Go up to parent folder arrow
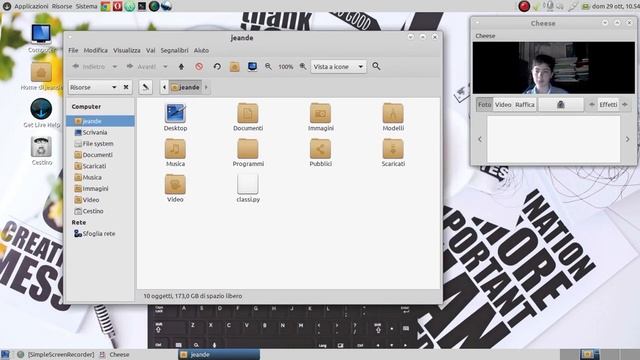The width and height of the screenshot is (640, 360). coord(181,67)
